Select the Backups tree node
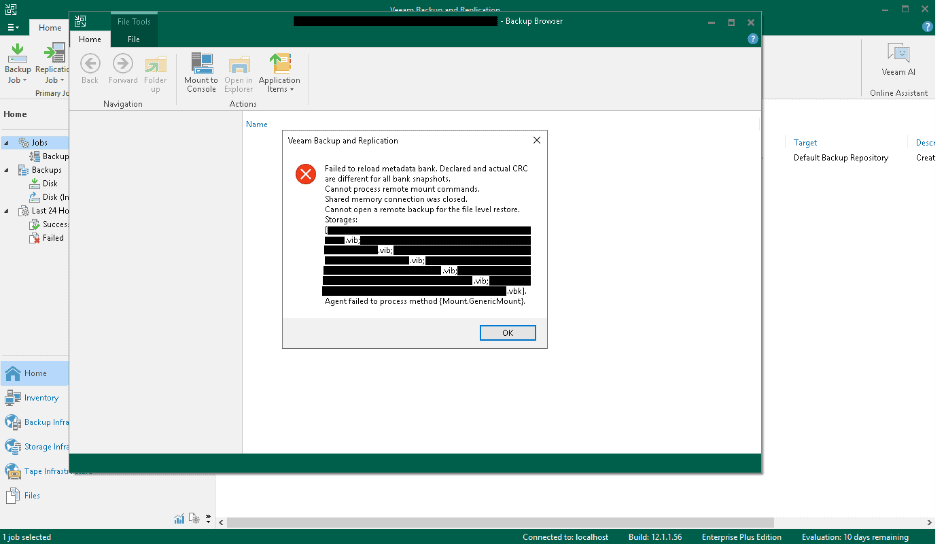This screenshot has height=544, width=936. point(46,170)
